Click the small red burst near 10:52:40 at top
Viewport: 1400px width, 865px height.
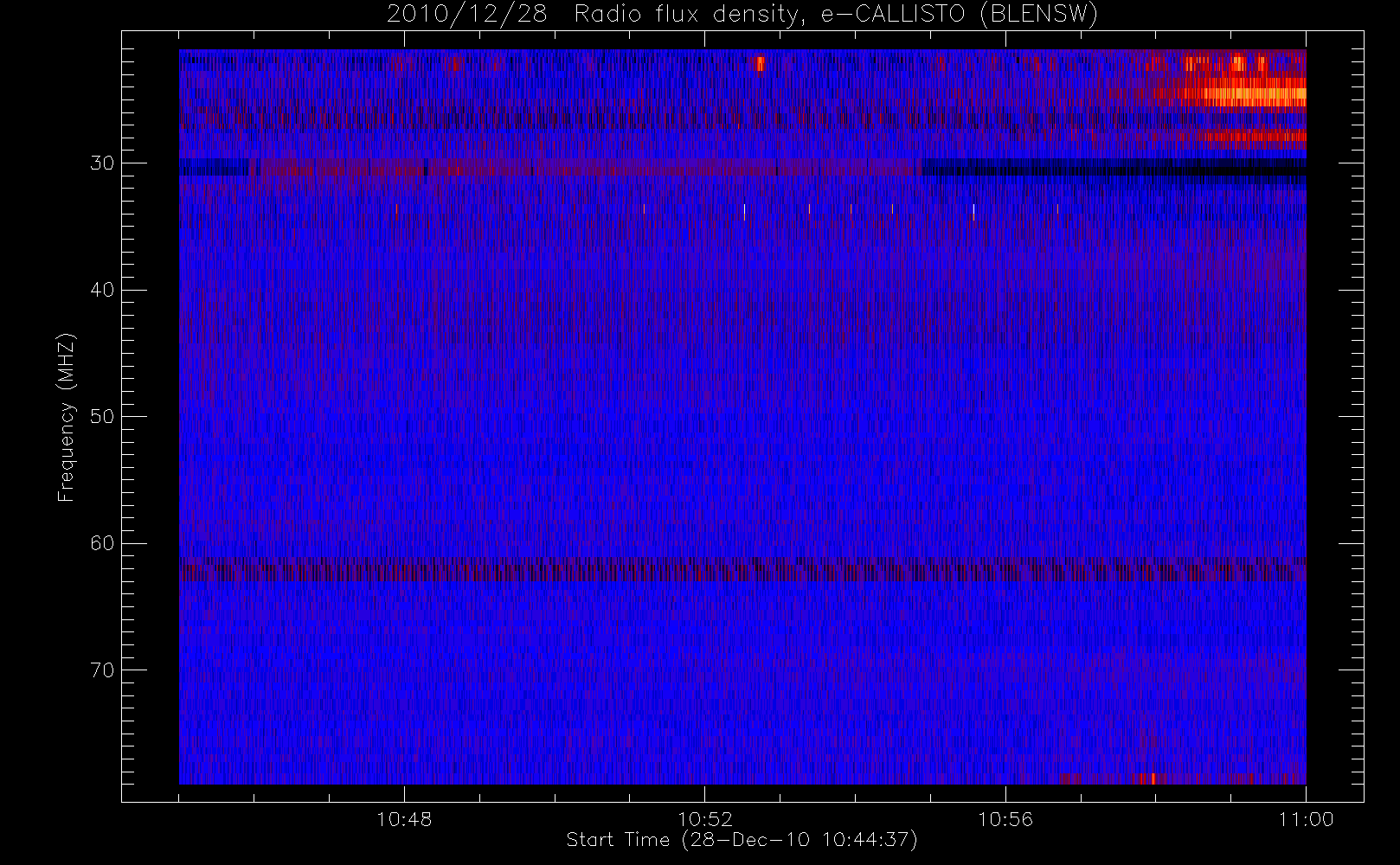760,63
